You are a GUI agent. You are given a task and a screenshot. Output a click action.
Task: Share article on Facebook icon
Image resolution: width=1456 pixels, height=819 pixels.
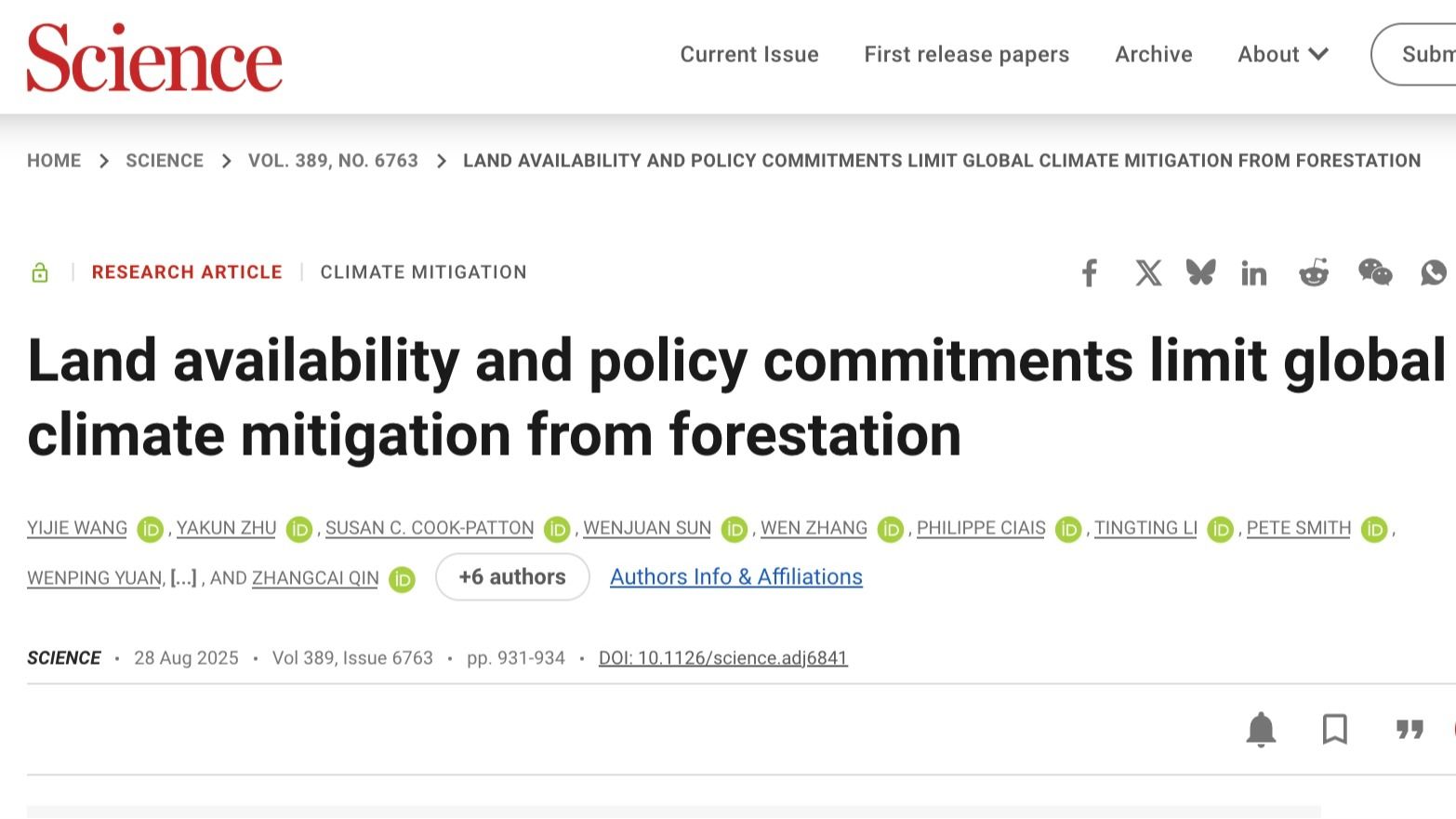click(1089, 273)
